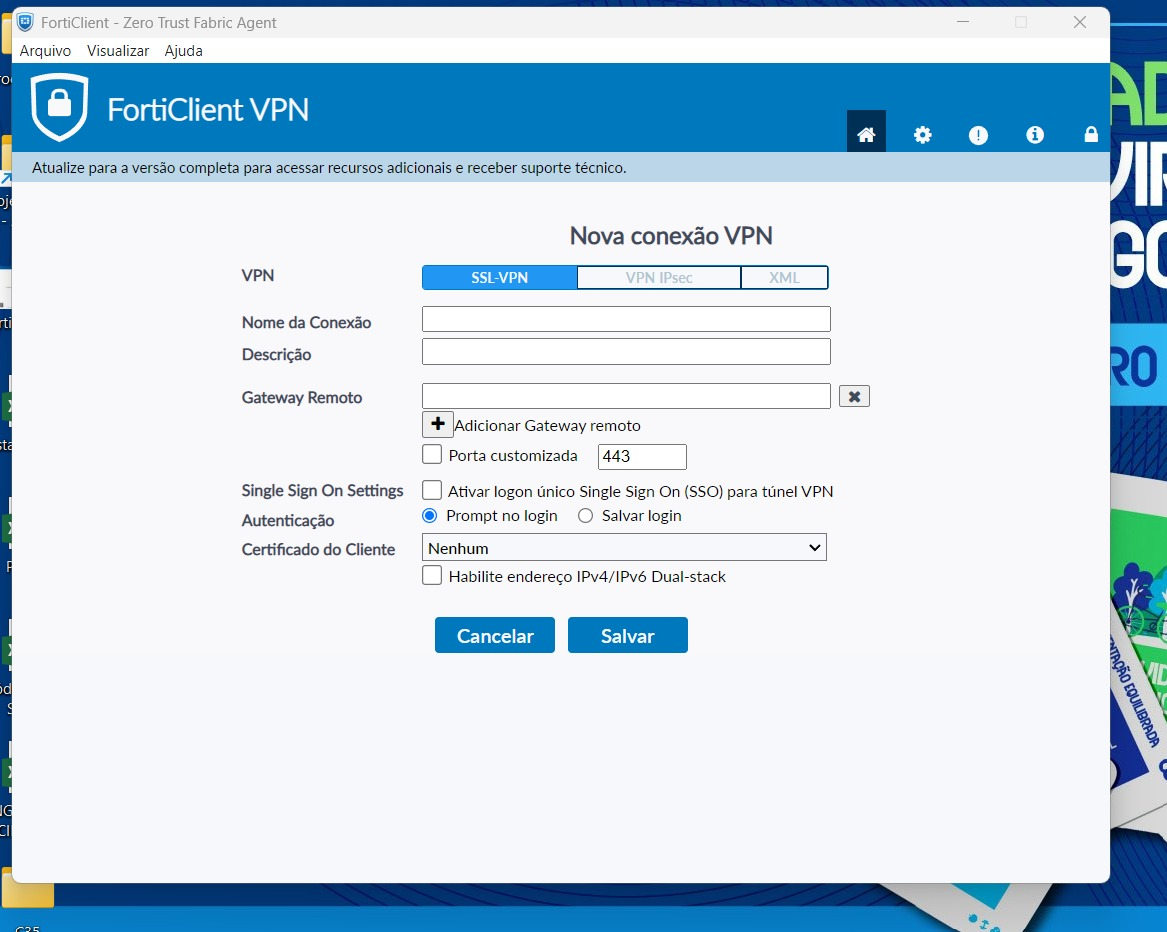
Task: Click the Gateway Remoto input field
Action: click(626, 396)
